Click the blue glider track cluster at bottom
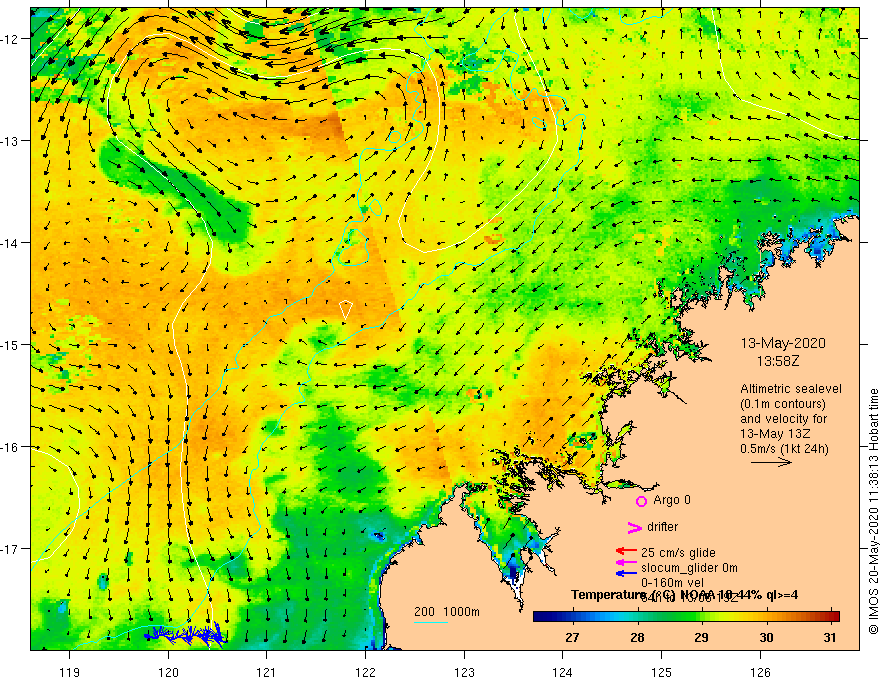 (185, 634)
